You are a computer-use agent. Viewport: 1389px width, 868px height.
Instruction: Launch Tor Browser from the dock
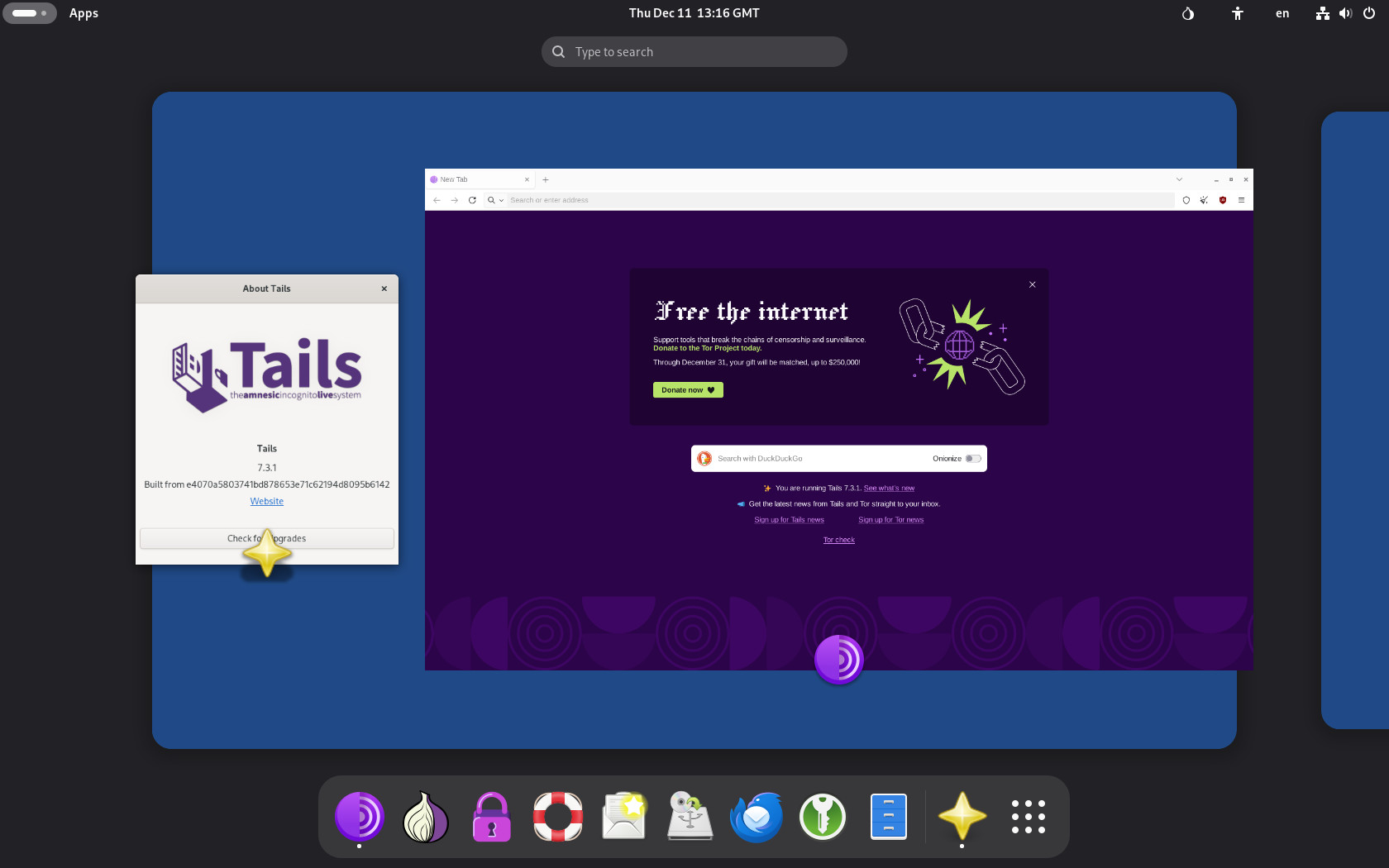click(x=359, y=816)
